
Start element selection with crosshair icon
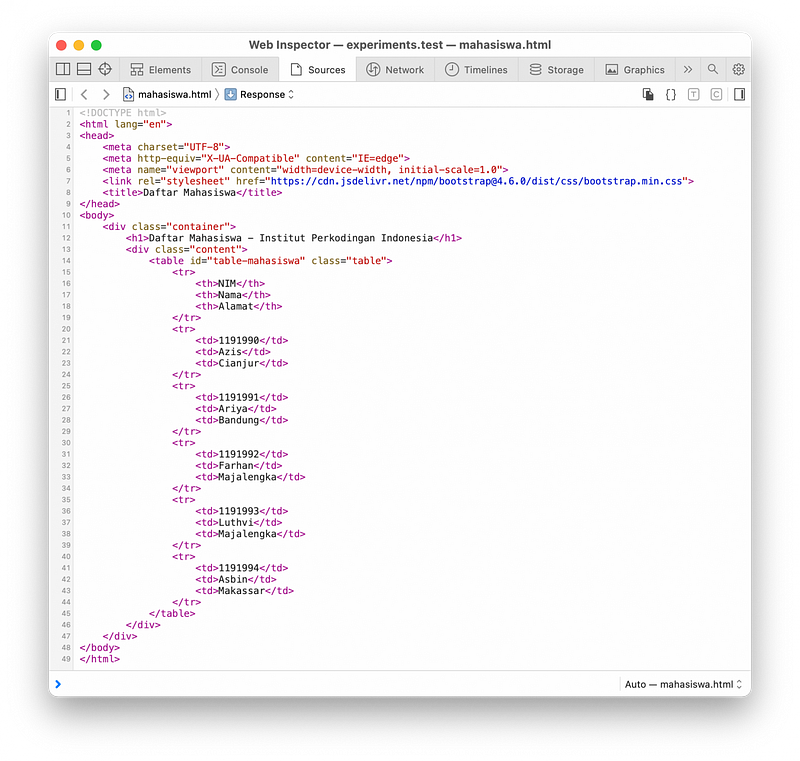105,70
